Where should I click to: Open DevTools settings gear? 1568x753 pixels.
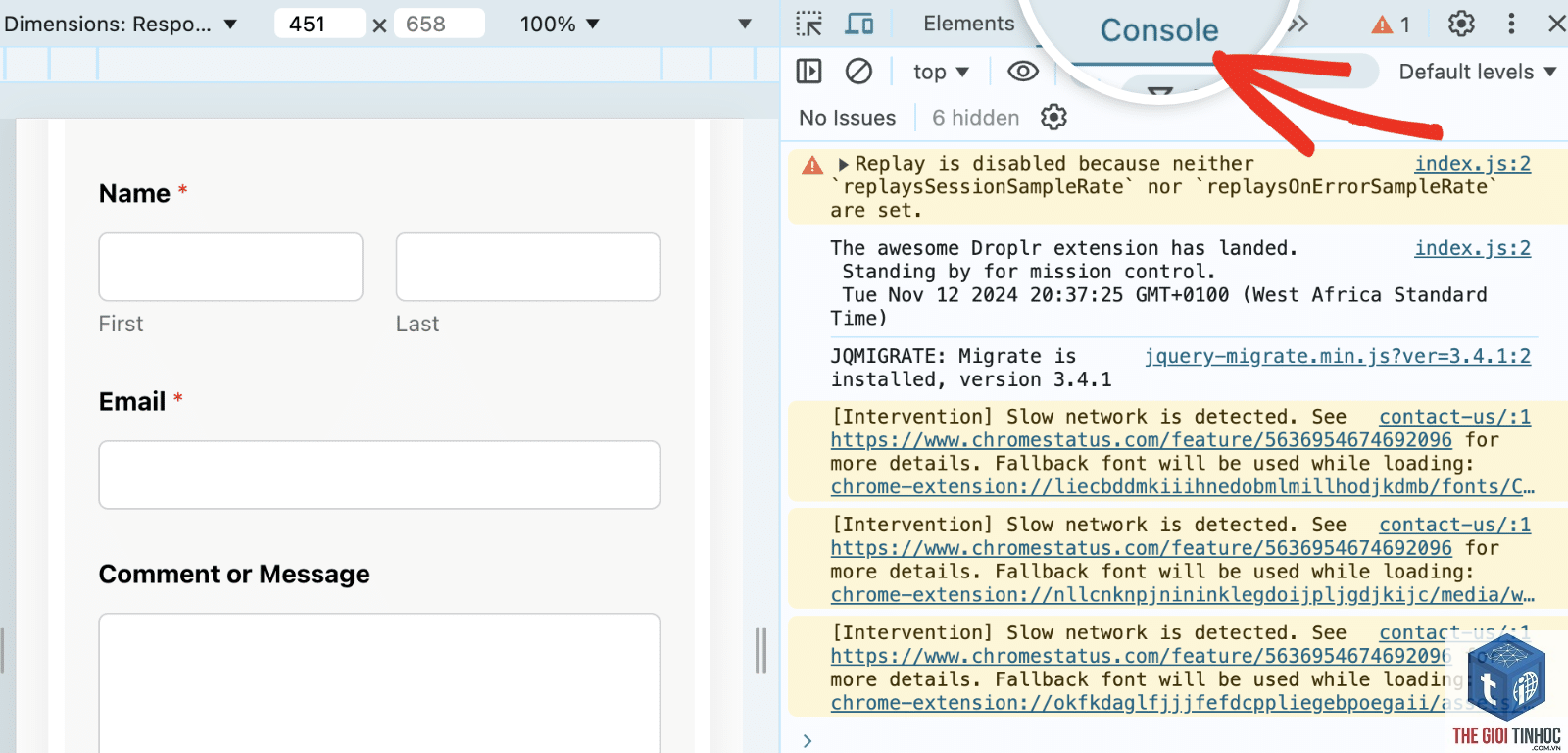coord(1461,24)
